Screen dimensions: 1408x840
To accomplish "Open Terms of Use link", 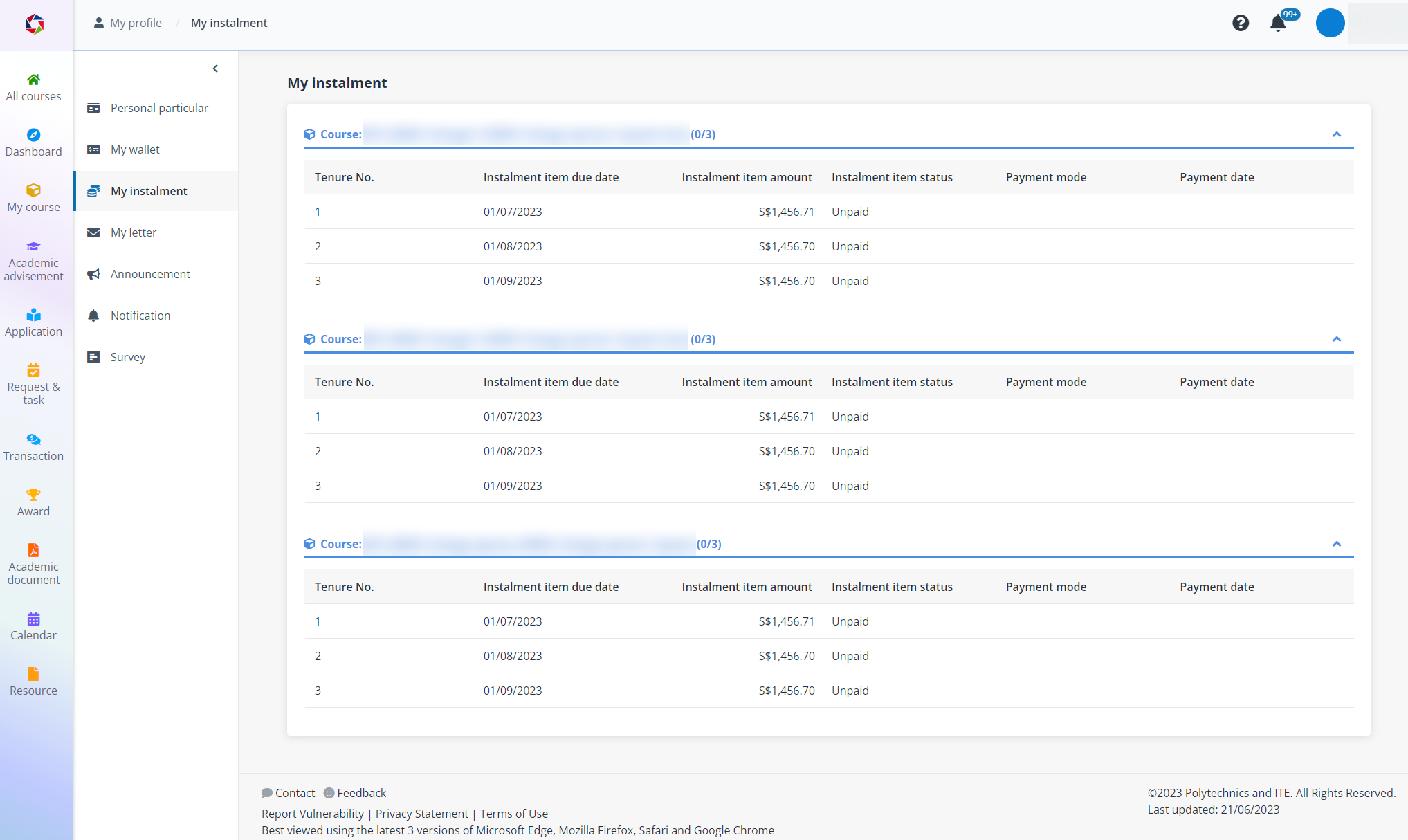I will click(514, 814).
